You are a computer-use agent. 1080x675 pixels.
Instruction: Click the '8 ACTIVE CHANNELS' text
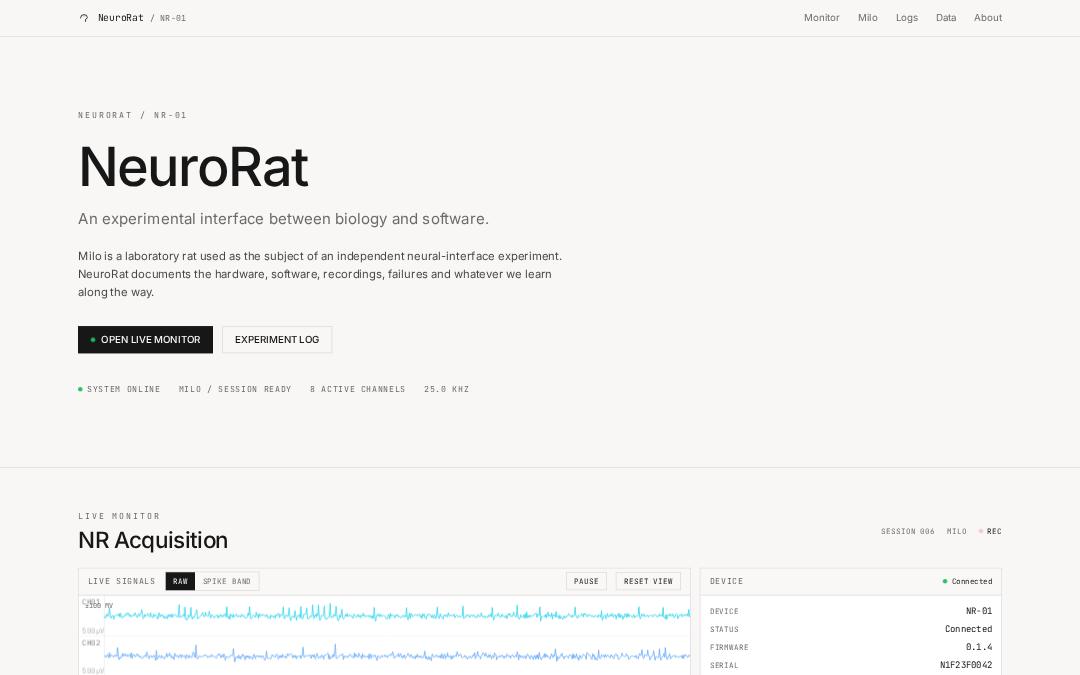[357, 389]
